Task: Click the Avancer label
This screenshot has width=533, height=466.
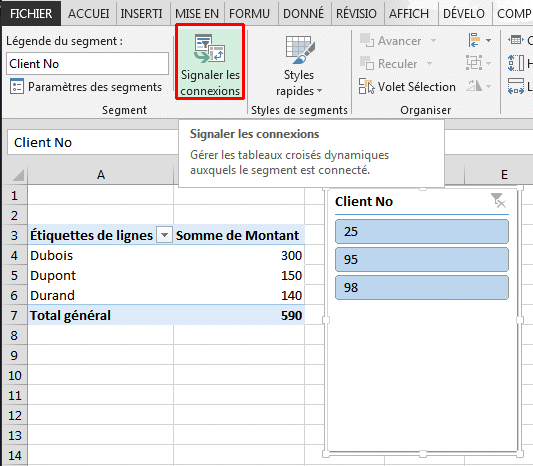Action: click(399, 41)
